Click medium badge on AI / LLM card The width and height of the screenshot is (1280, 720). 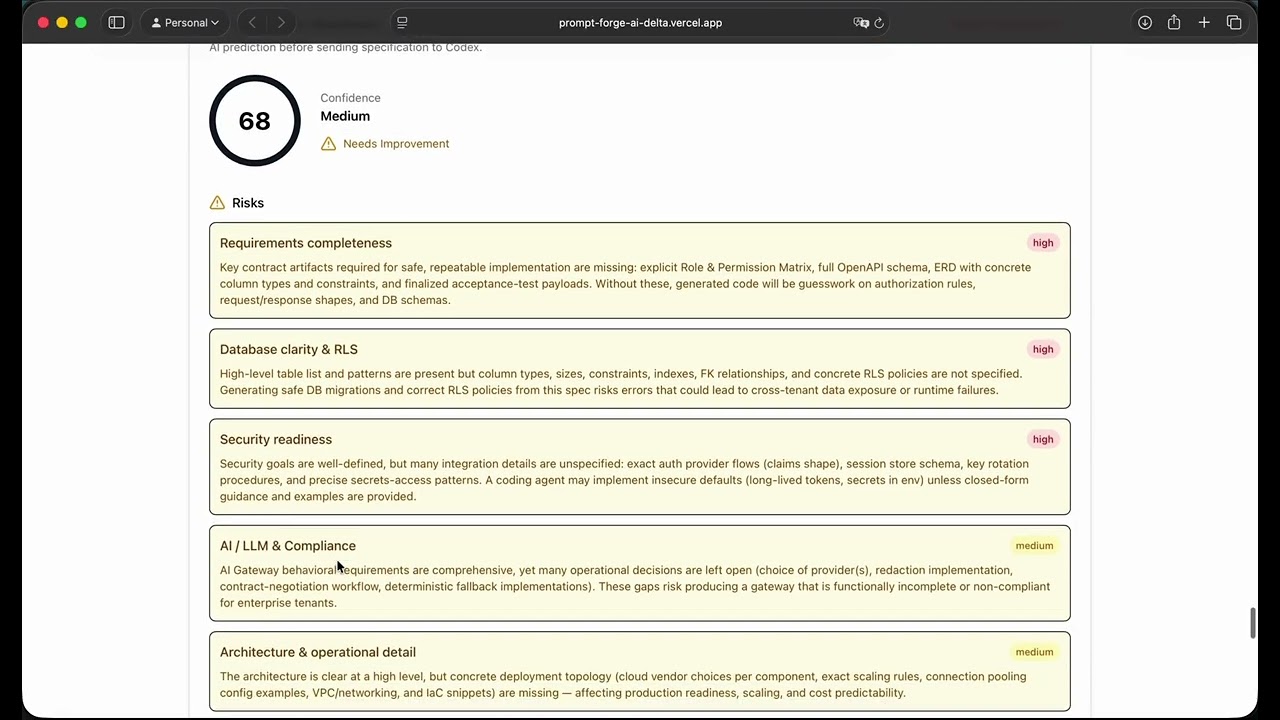1034,546
